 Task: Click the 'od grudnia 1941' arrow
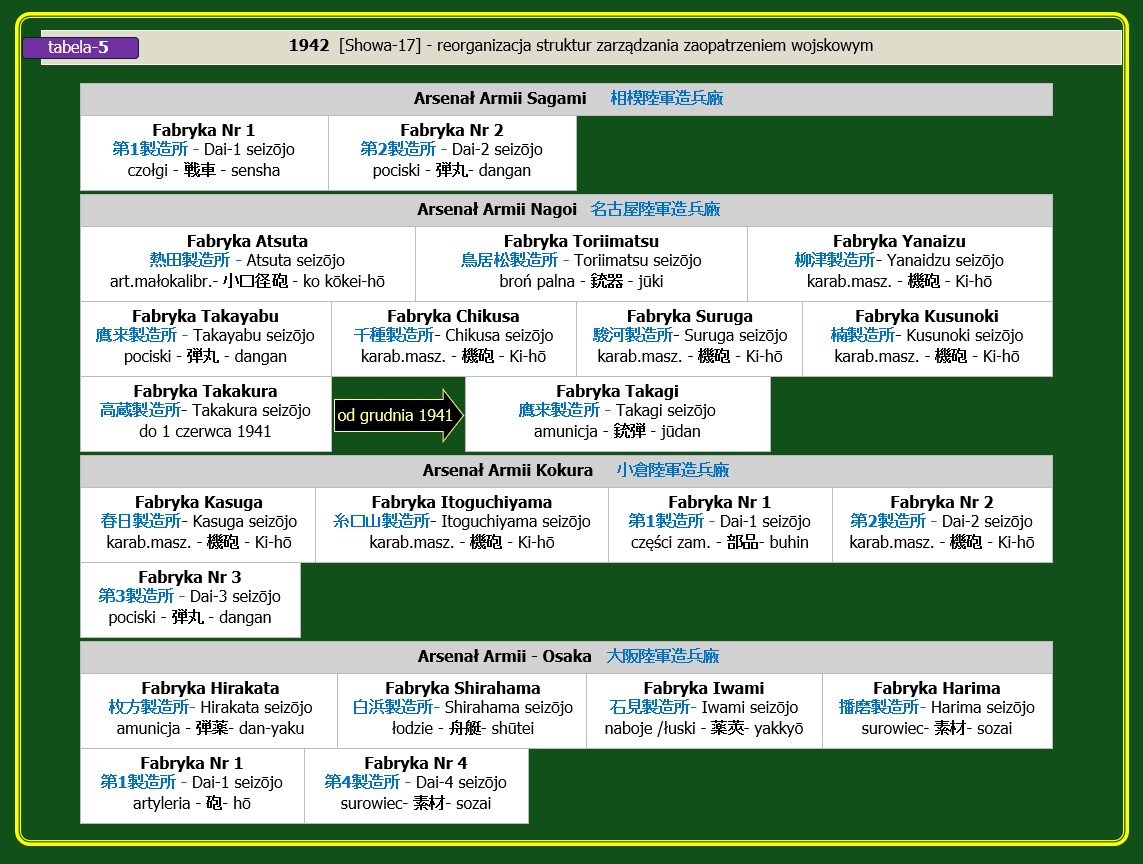click(398, 415)
